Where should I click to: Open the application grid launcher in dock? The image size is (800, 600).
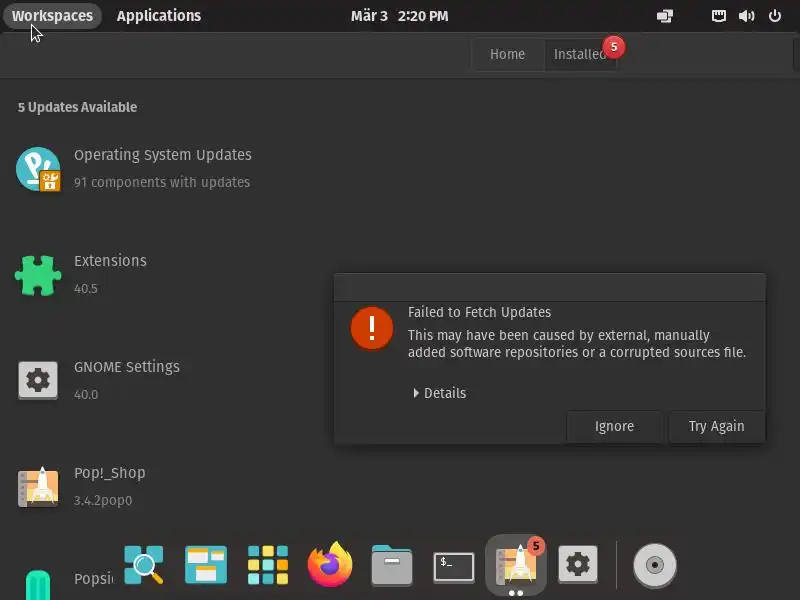(x=268, y=565)
